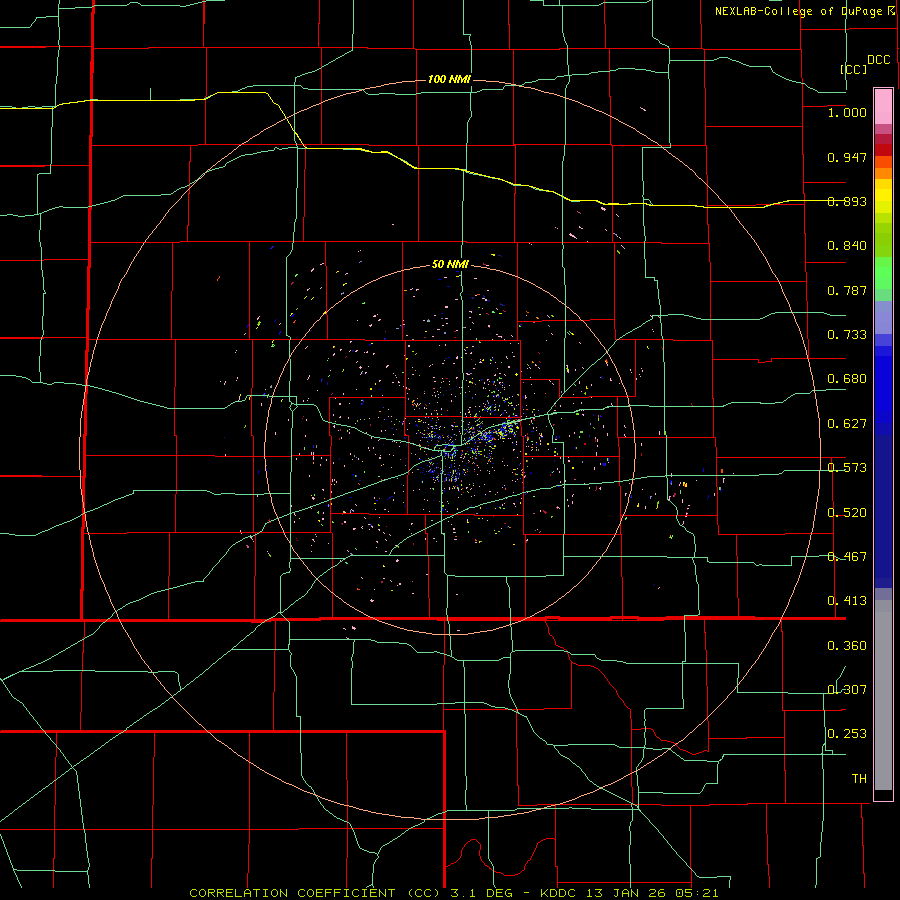Click the 0.253 color scale value
The height and width of the screenshot is (900, 900).
(x=847, y=734)
